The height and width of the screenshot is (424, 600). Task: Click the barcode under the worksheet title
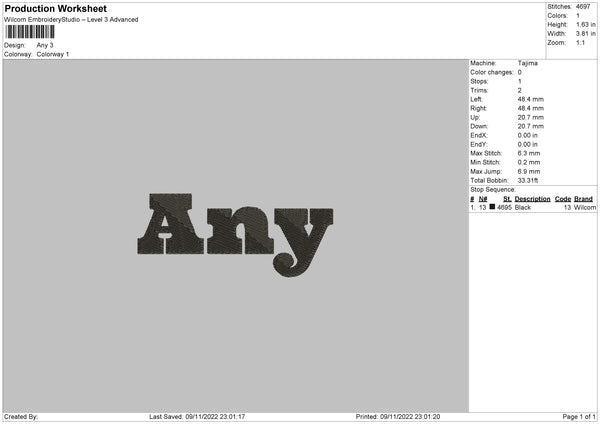pyautogui.click(x=30, y=32)
